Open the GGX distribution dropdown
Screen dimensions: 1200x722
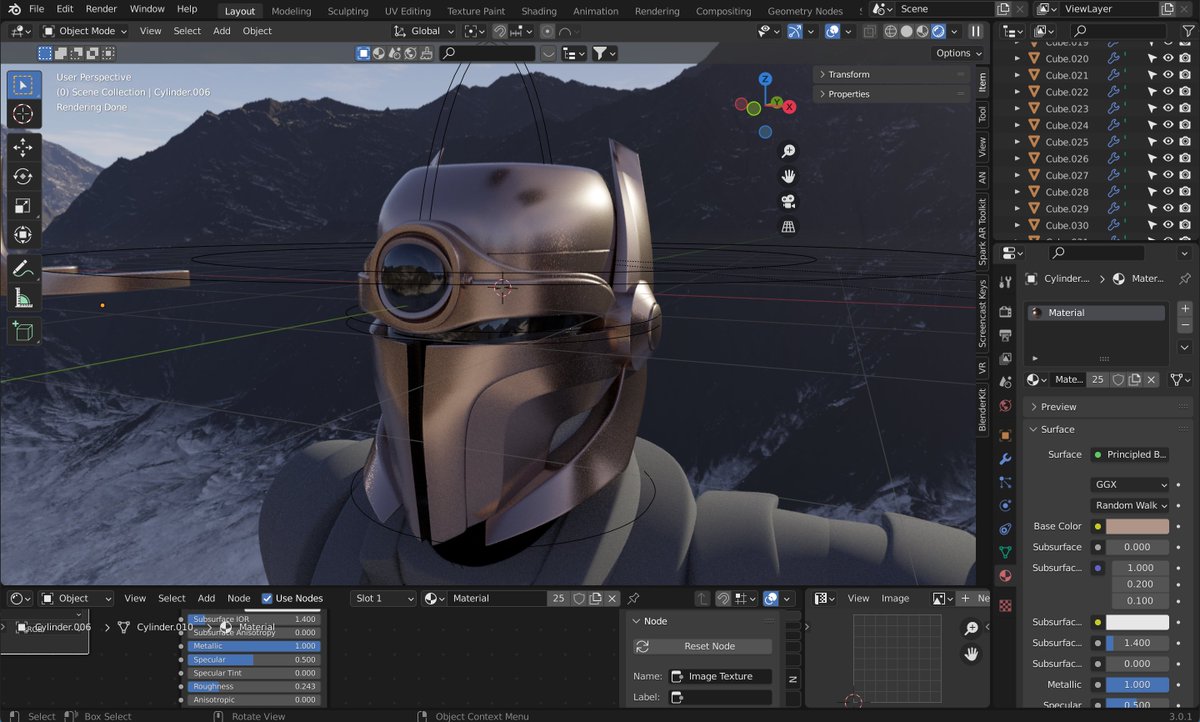tap(1130, 484)
